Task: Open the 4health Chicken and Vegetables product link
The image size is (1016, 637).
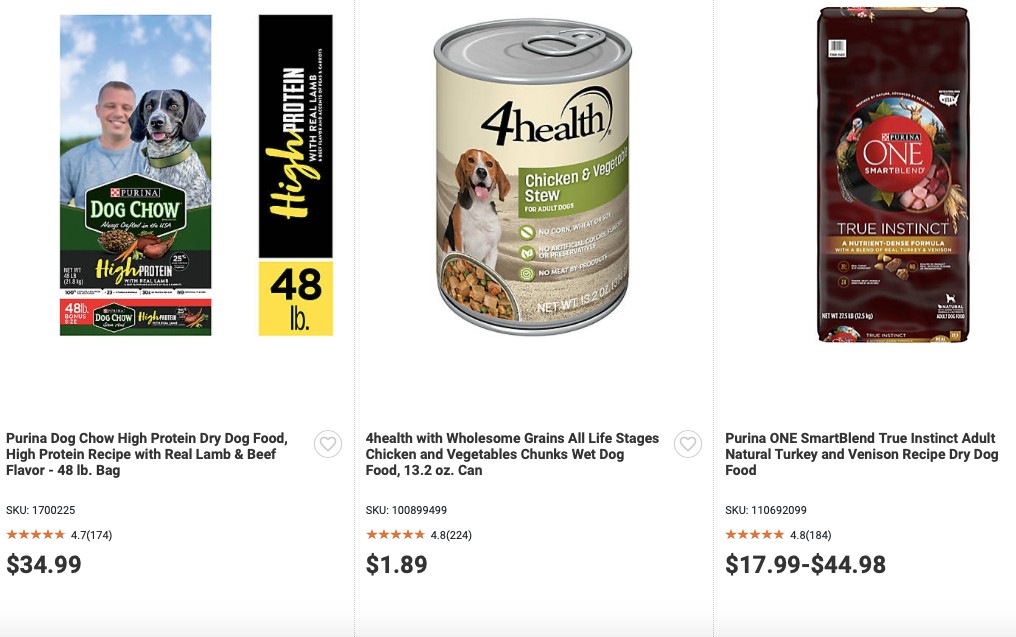Action: click(x=512, y=454)
